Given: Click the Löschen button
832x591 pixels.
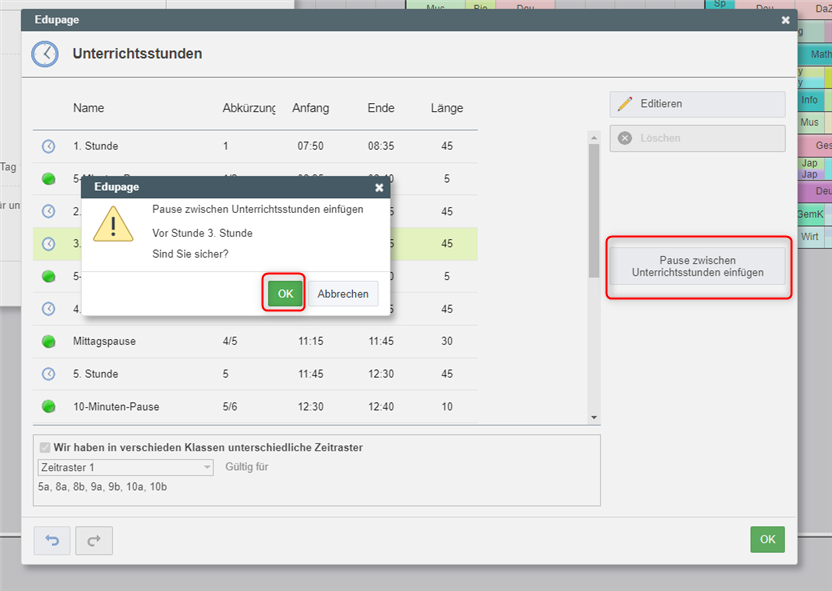Looking at the screenshot, I should coord(697,138).
